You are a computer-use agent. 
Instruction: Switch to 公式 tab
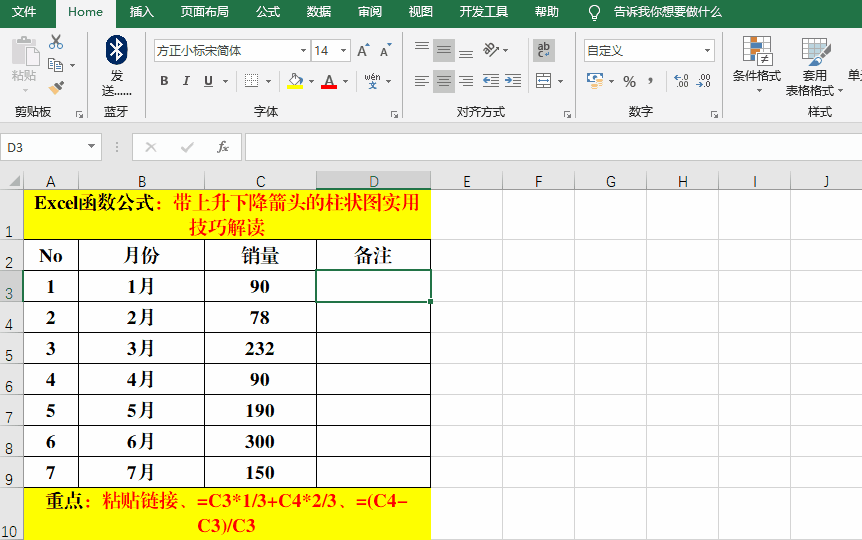(268, 12)
